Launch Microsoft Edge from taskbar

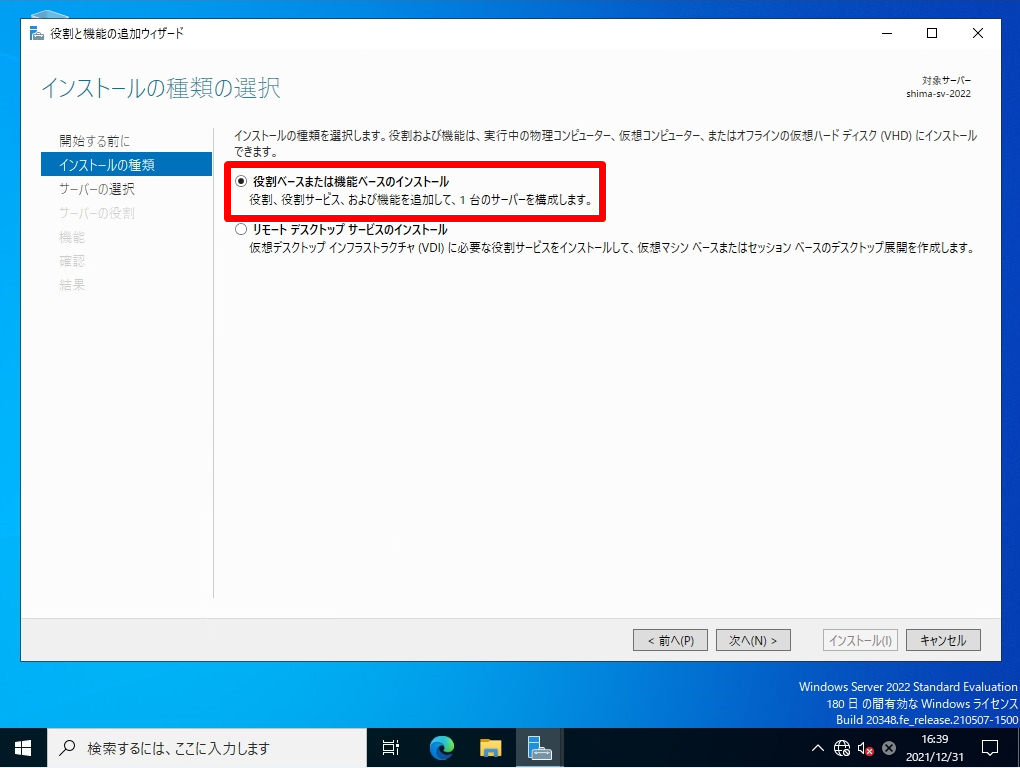(x=442, y=748)
